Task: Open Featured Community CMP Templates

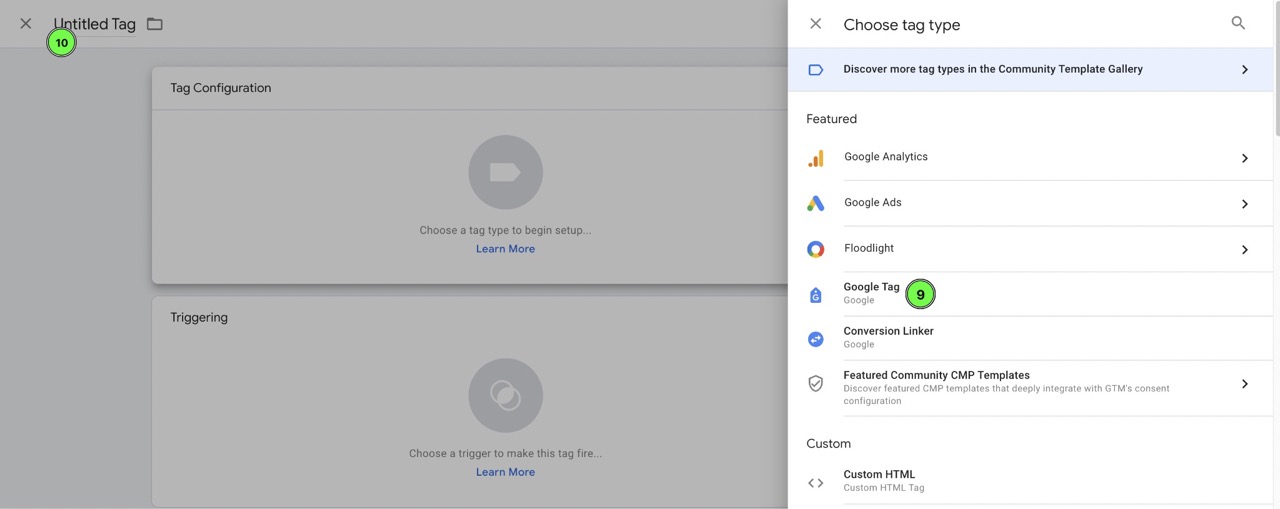Action: click(1030, 387)
